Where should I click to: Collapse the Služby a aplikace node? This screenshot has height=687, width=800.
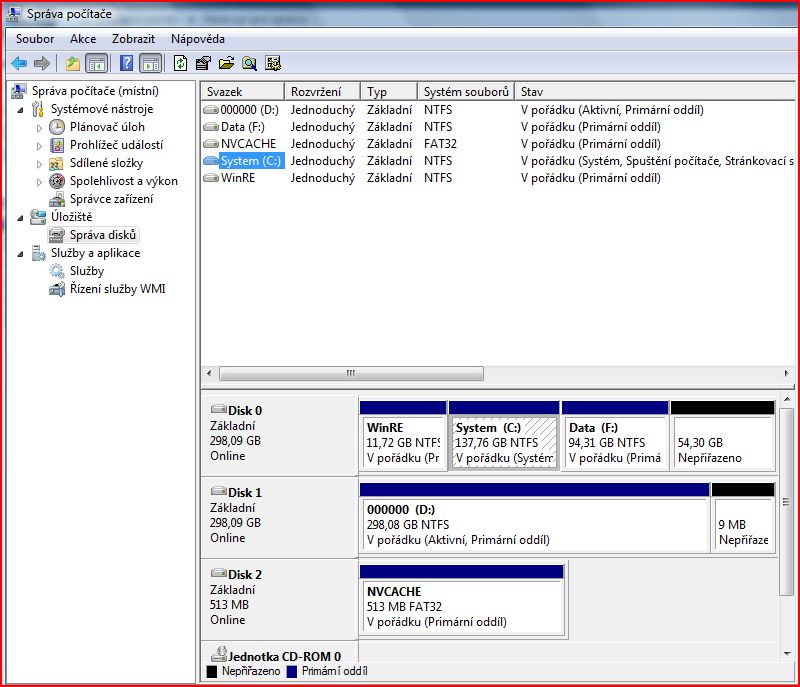[x=22, y=253]
